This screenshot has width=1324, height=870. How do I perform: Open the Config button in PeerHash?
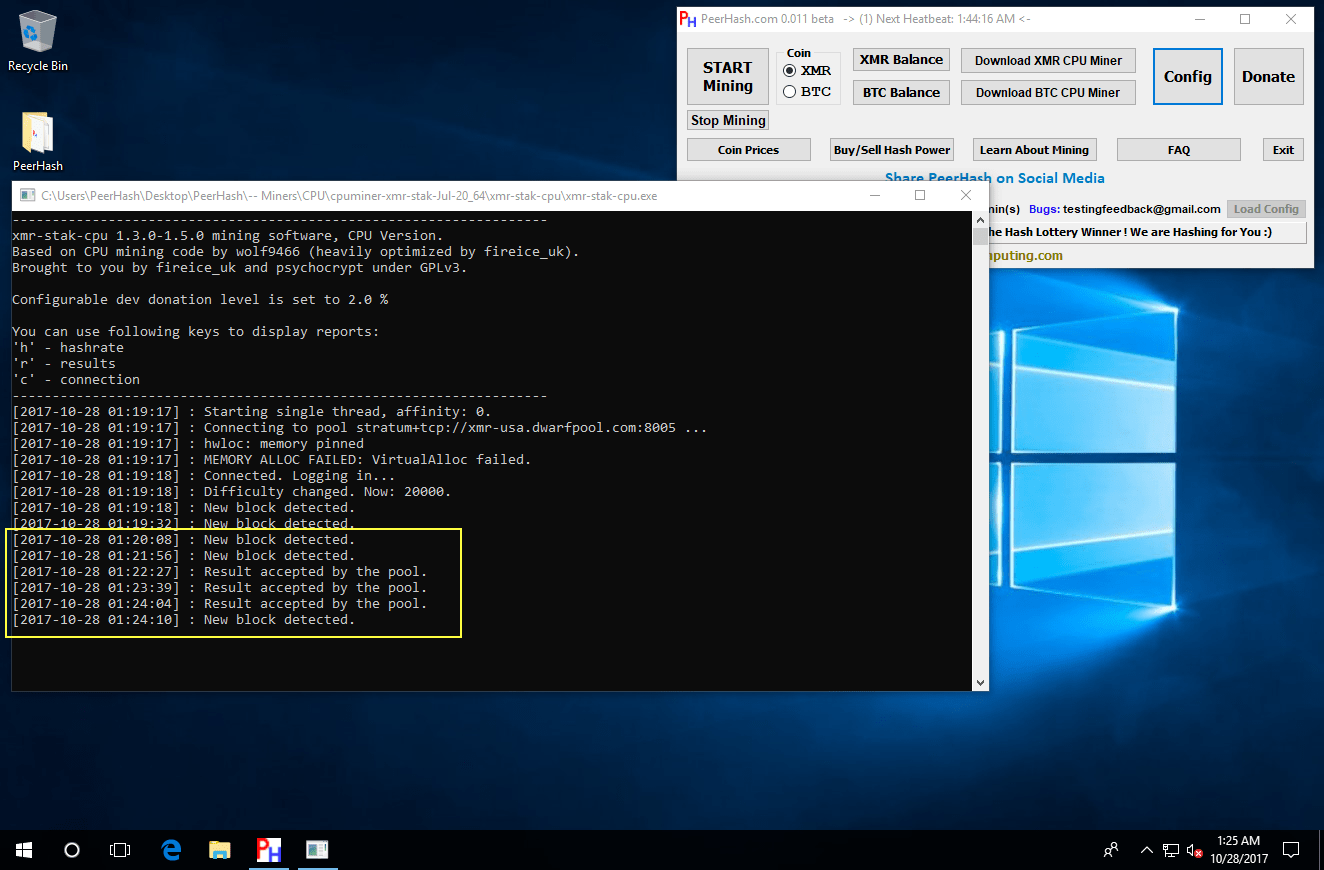point(1188,76)
